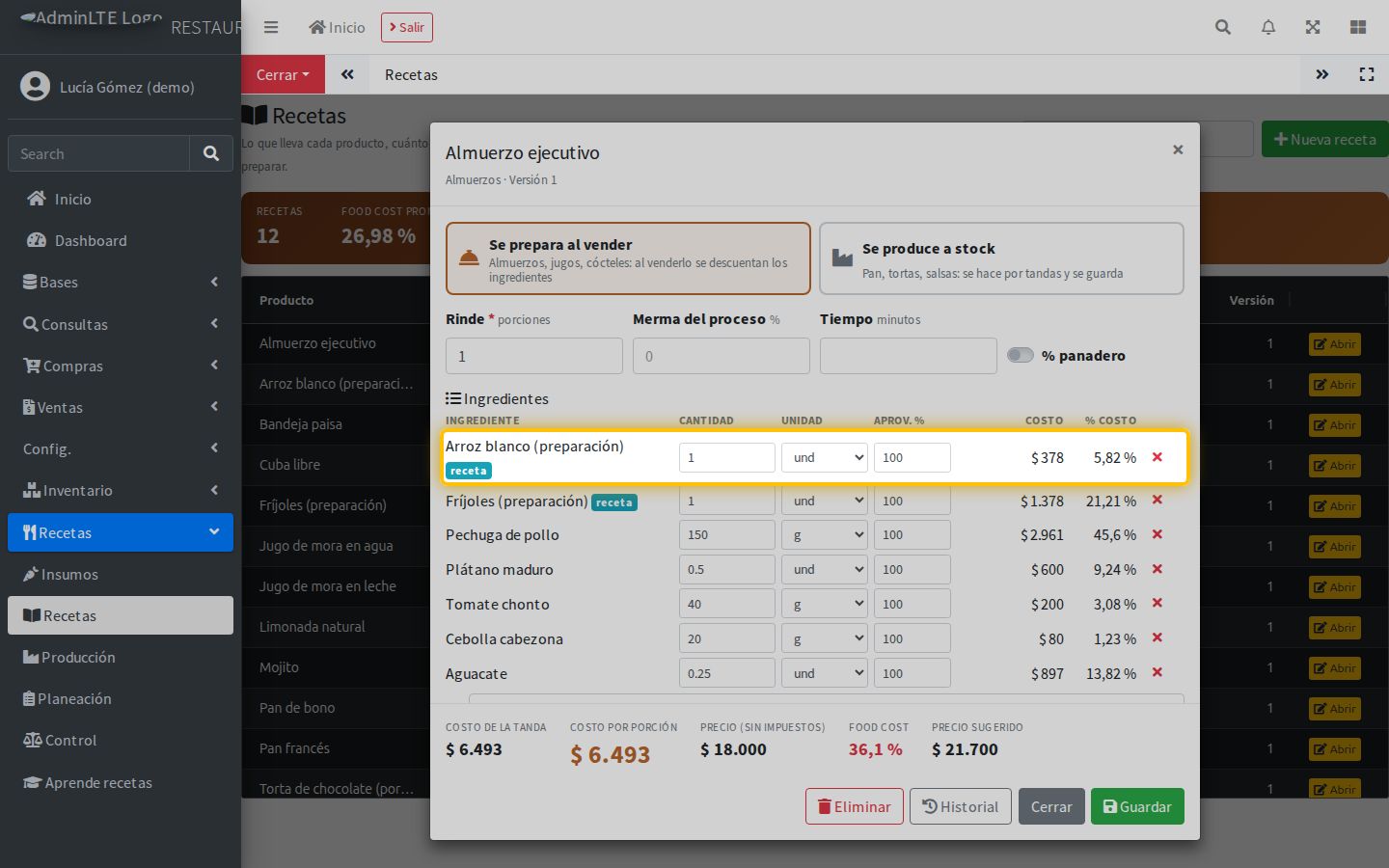Click the double right arrow tab scroller

click(1322, 74)
